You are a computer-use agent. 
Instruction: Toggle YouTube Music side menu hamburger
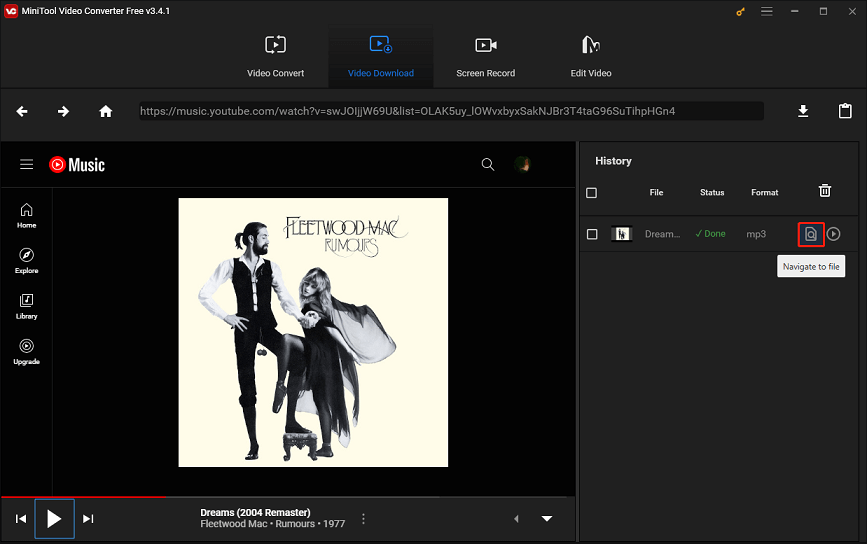point(27,164)
